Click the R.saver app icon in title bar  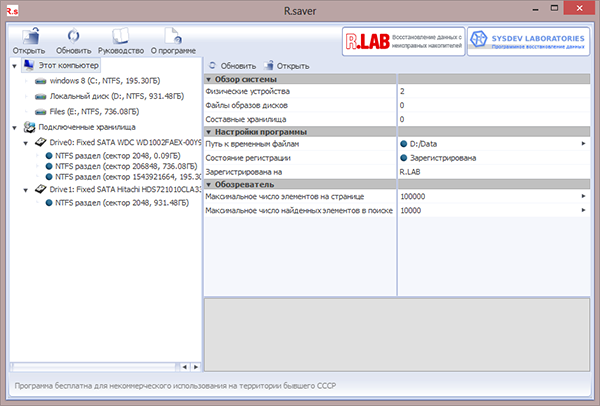12,11
